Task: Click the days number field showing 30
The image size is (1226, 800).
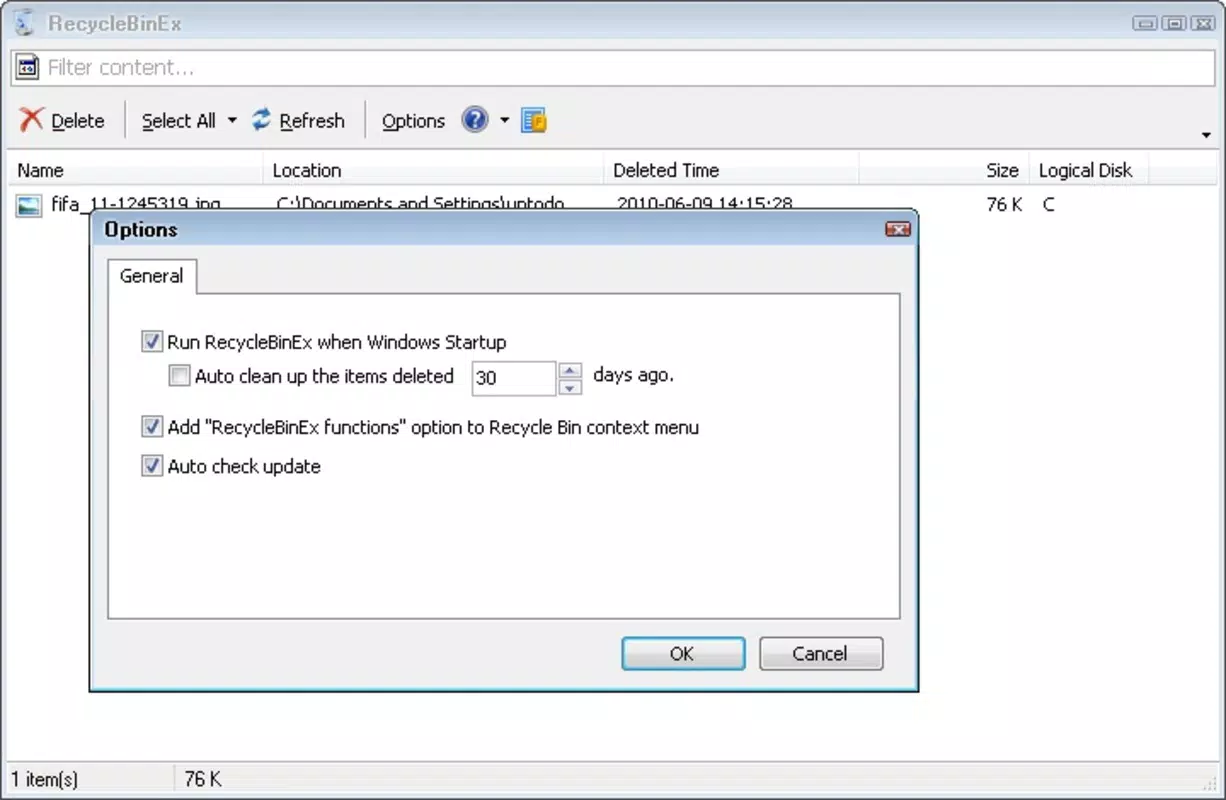Action: 514,378
